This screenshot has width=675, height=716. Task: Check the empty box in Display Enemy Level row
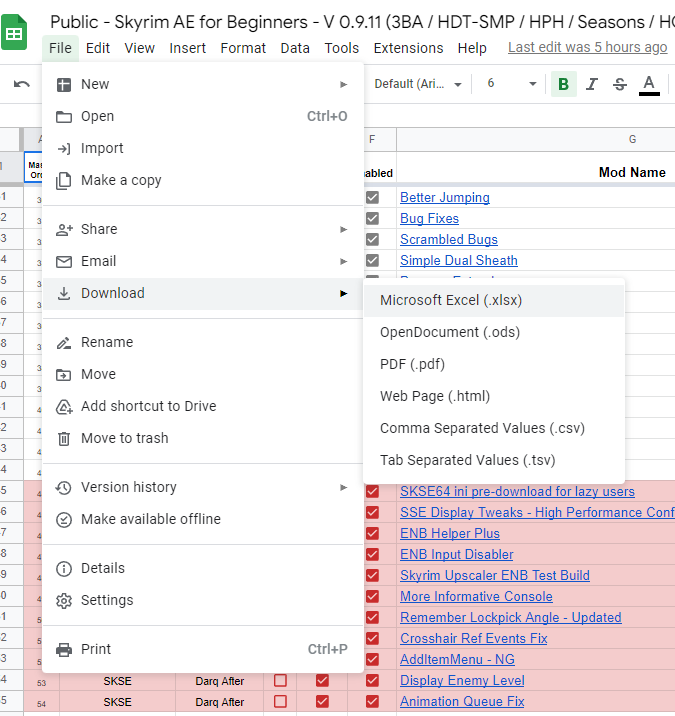click(x=280, y=680)
